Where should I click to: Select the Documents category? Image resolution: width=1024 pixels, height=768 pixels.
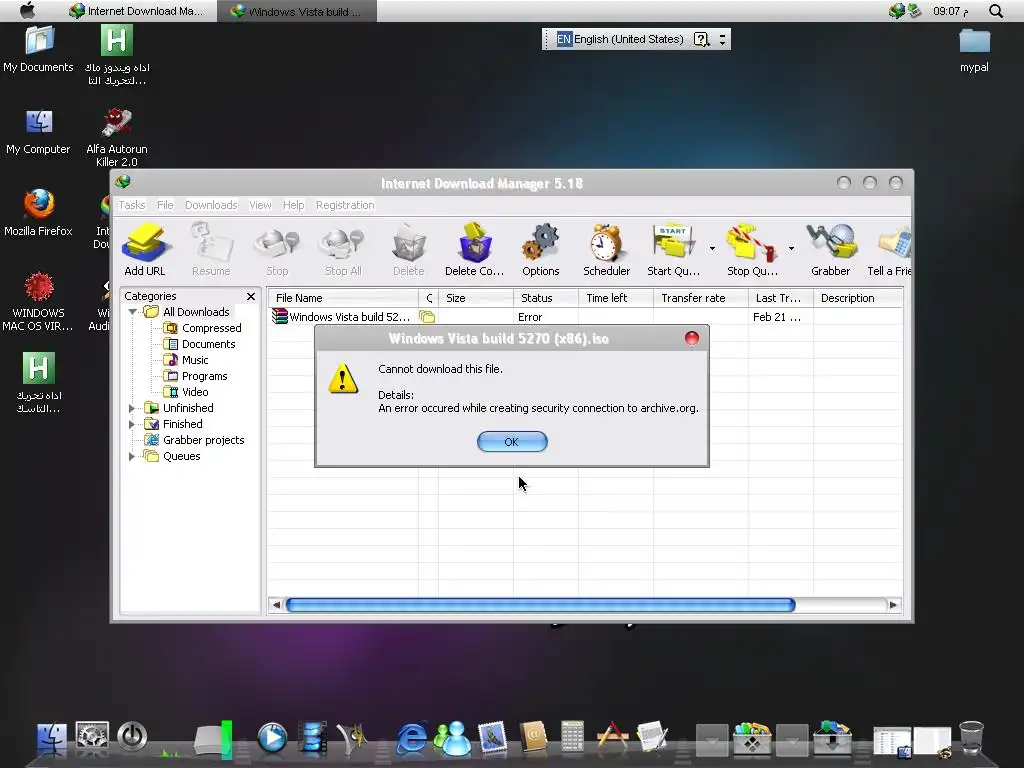pos(199,344)
